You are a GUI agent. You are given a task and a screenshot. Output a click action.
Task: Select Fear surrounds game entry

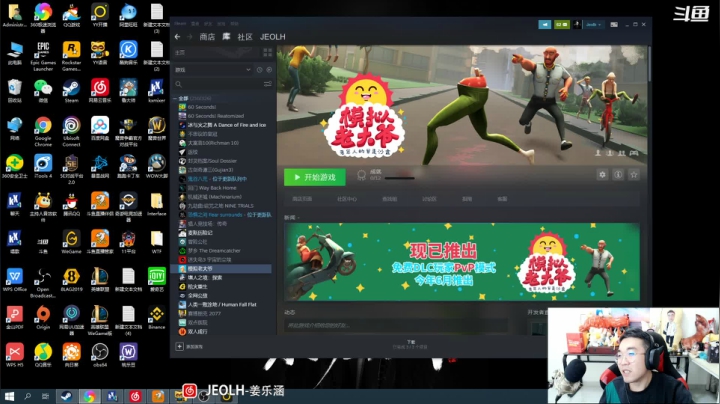tap(225, 215)
